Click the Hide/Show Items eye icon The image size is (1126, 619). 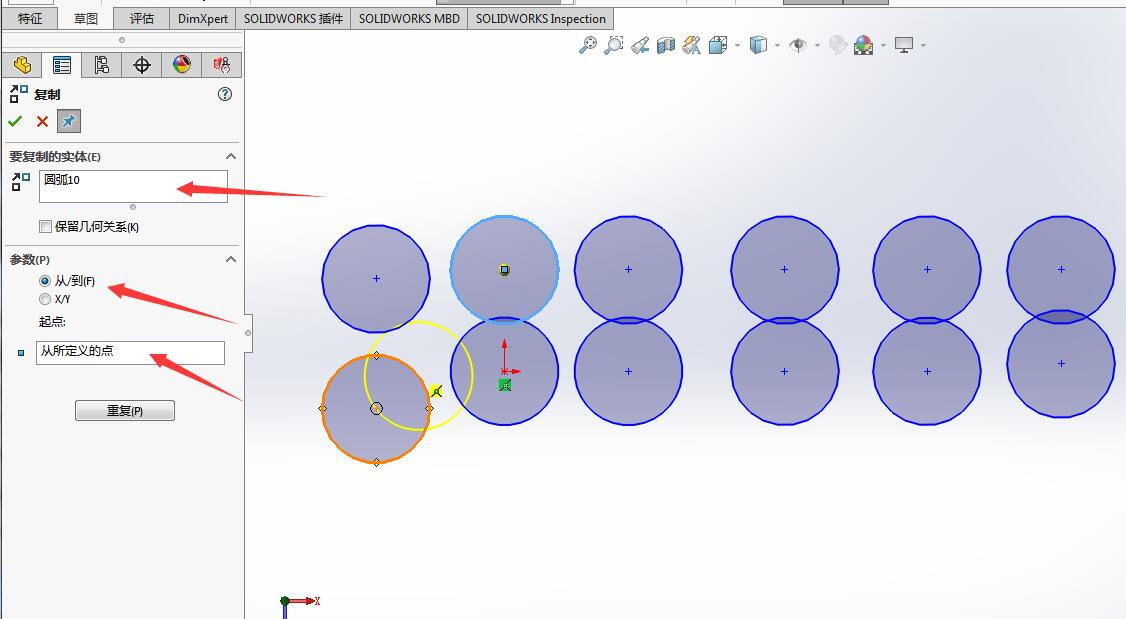point(798,45)
